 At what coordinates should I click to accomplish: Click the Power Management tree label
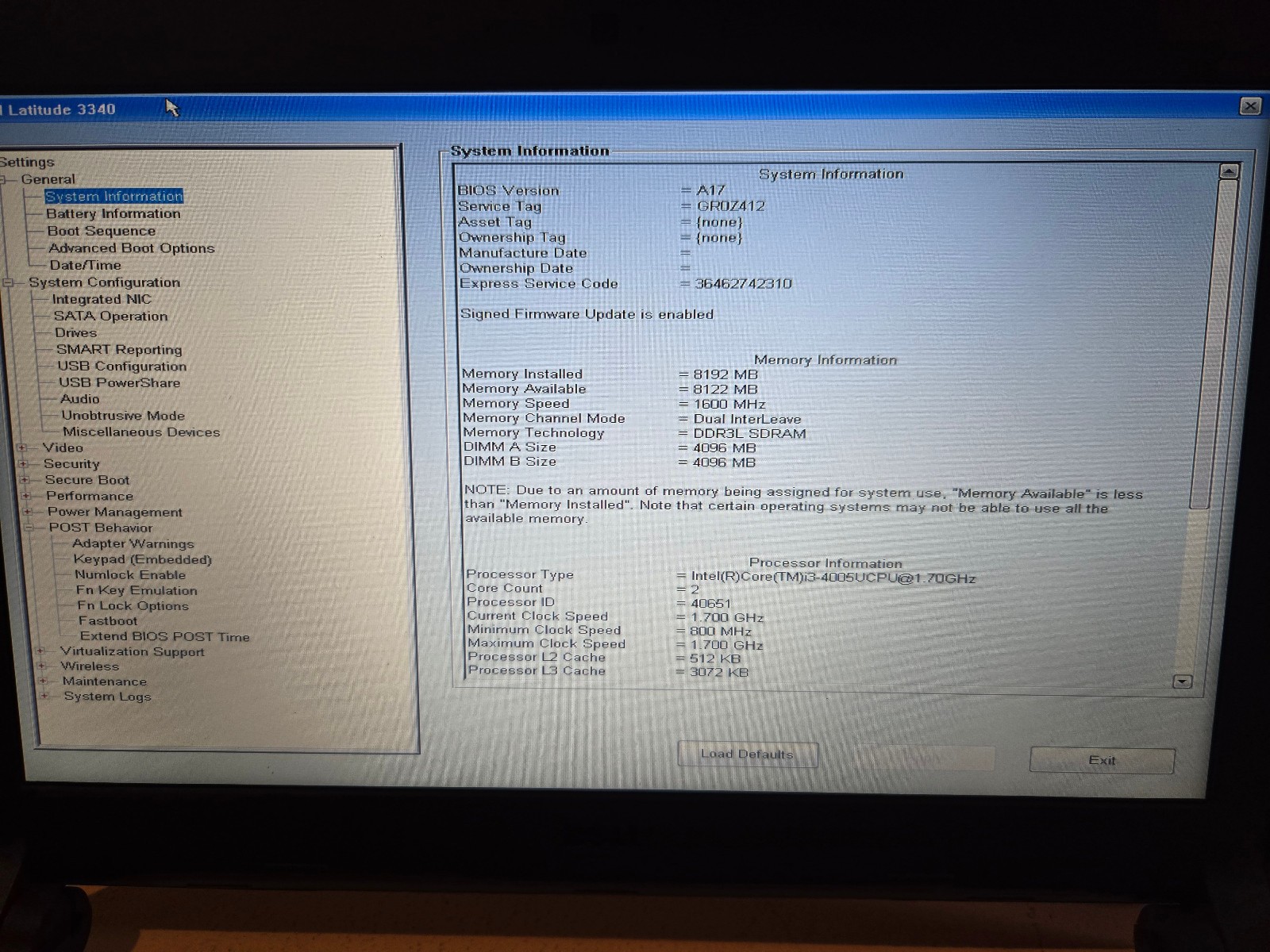point(115,512)
